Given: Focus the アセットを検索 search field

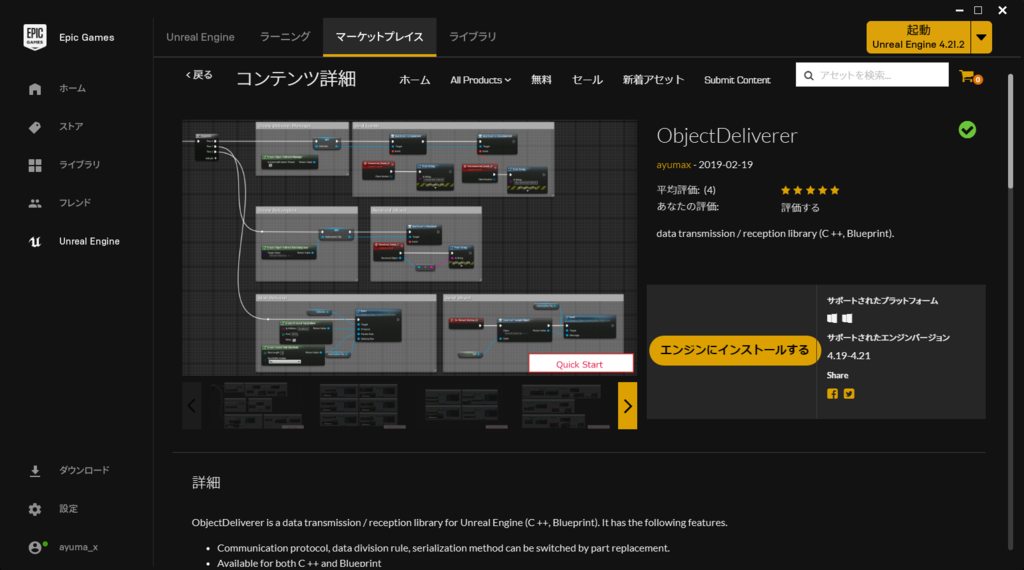Looking at the screenshot, I should (x=872, y=75).
